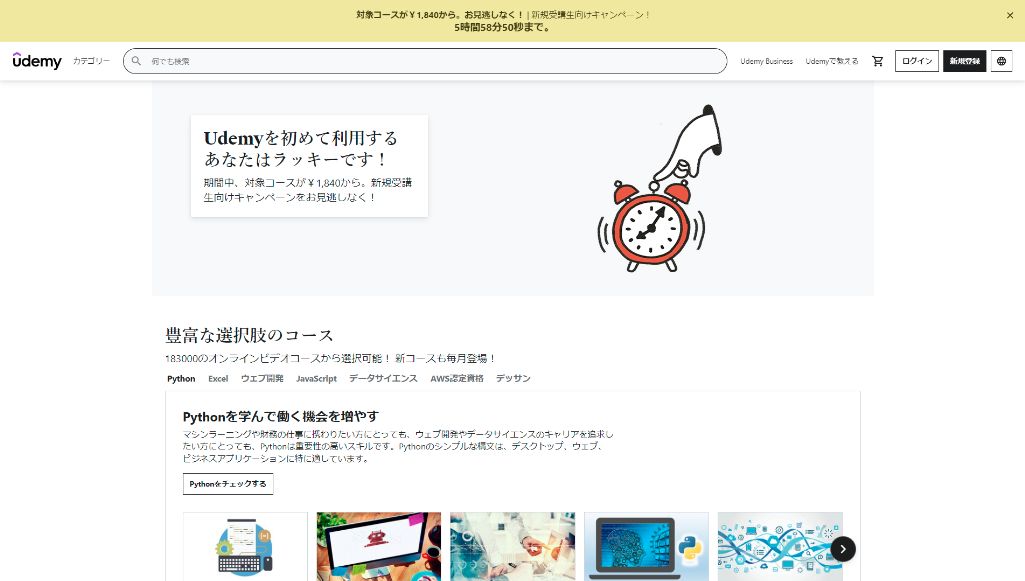Viewport: 1025px width, 581px height.
Task: Open the language selector globe
Action: tap(1001, 61)
